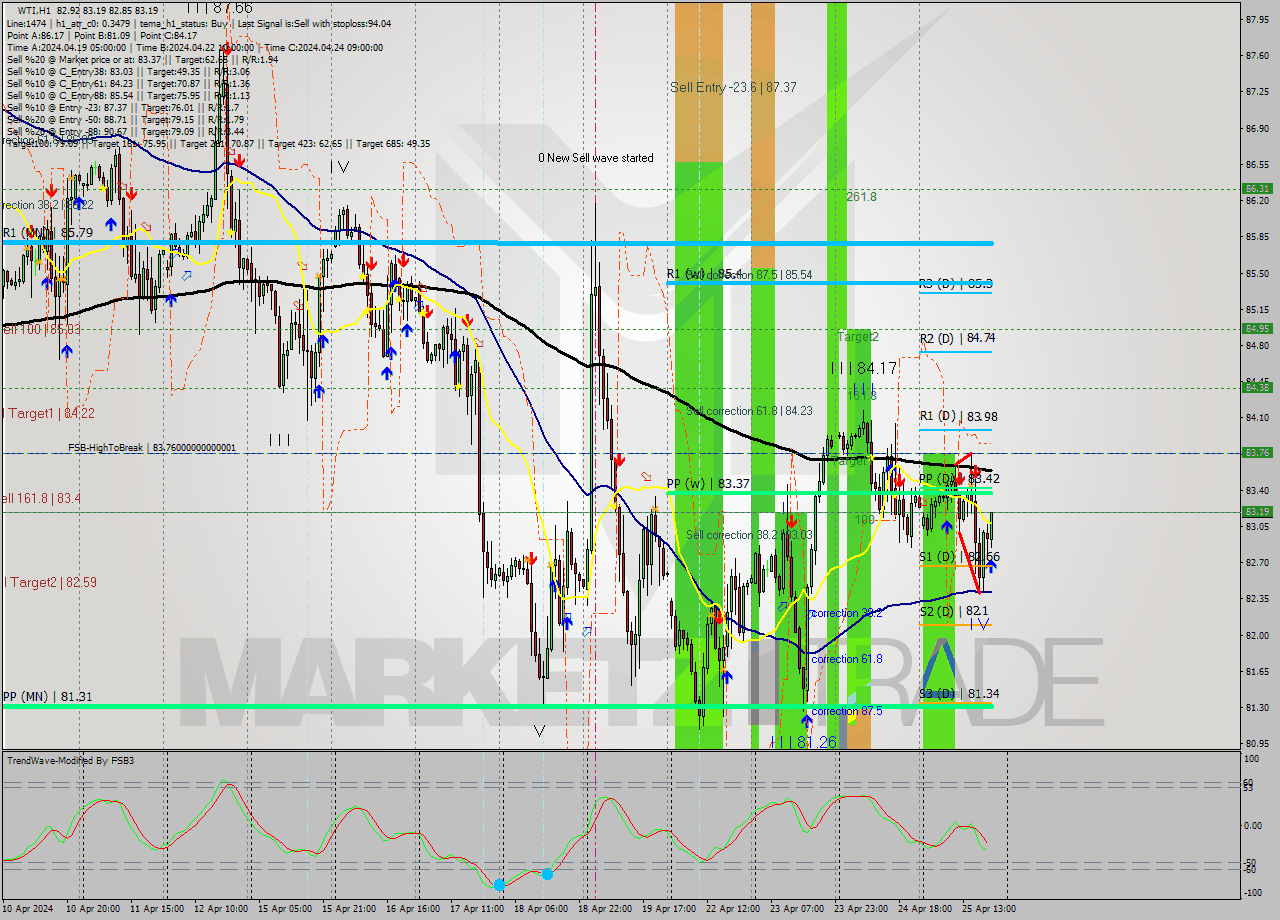Screen dimensions: 1280x920
Task: Click the 'S2 (D) | 82.1' support label
Action: 954,611
